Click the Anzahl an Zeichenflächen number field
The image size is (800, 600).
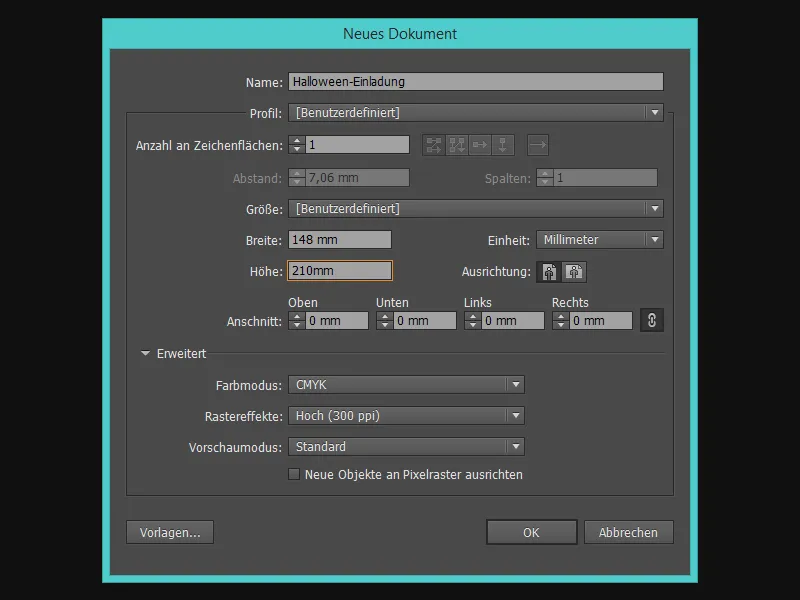(x=357, y=145)
